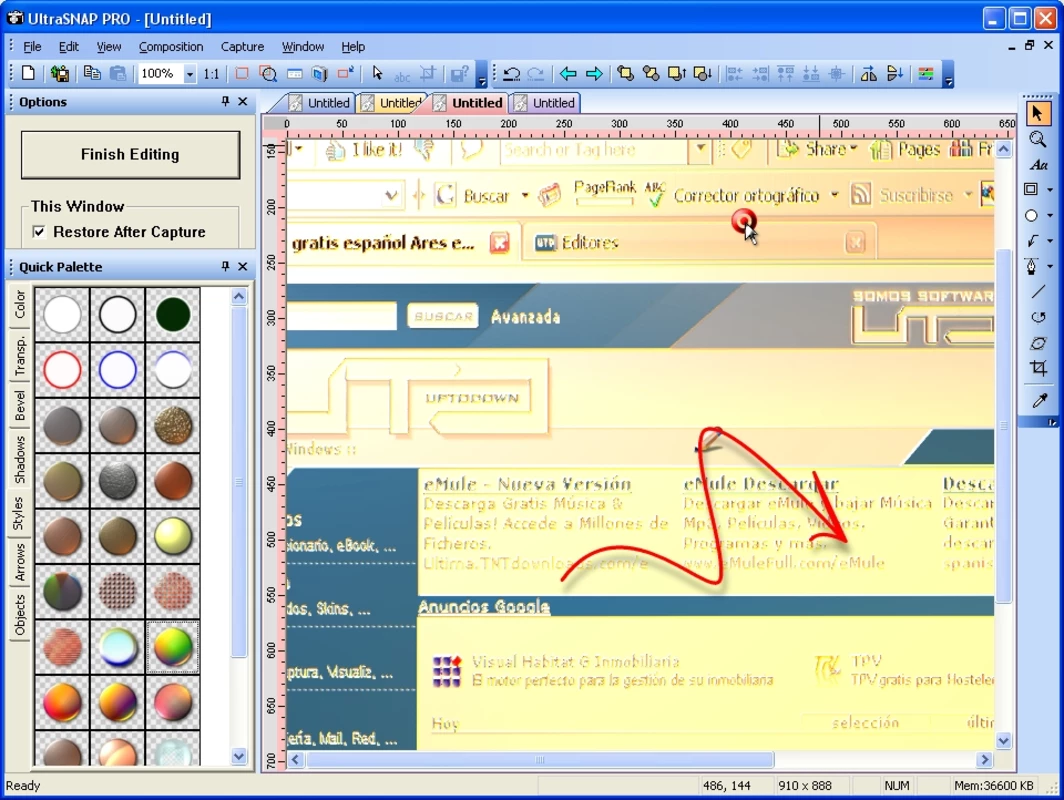Viewport: 1064px width, 800px height.
Task: Expand the Rectangle tool options arrow
Action: coord(1050,190)
